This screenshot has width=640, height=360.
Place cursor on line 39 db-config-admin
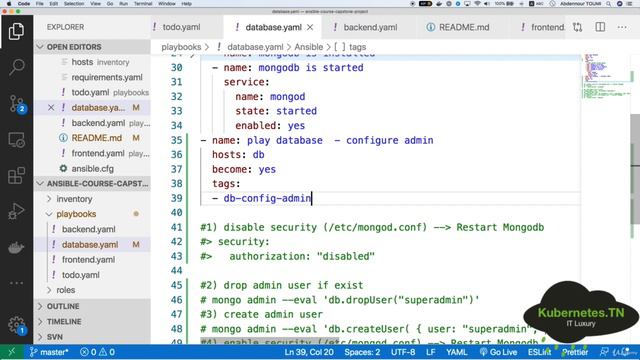tap(267, 198)
